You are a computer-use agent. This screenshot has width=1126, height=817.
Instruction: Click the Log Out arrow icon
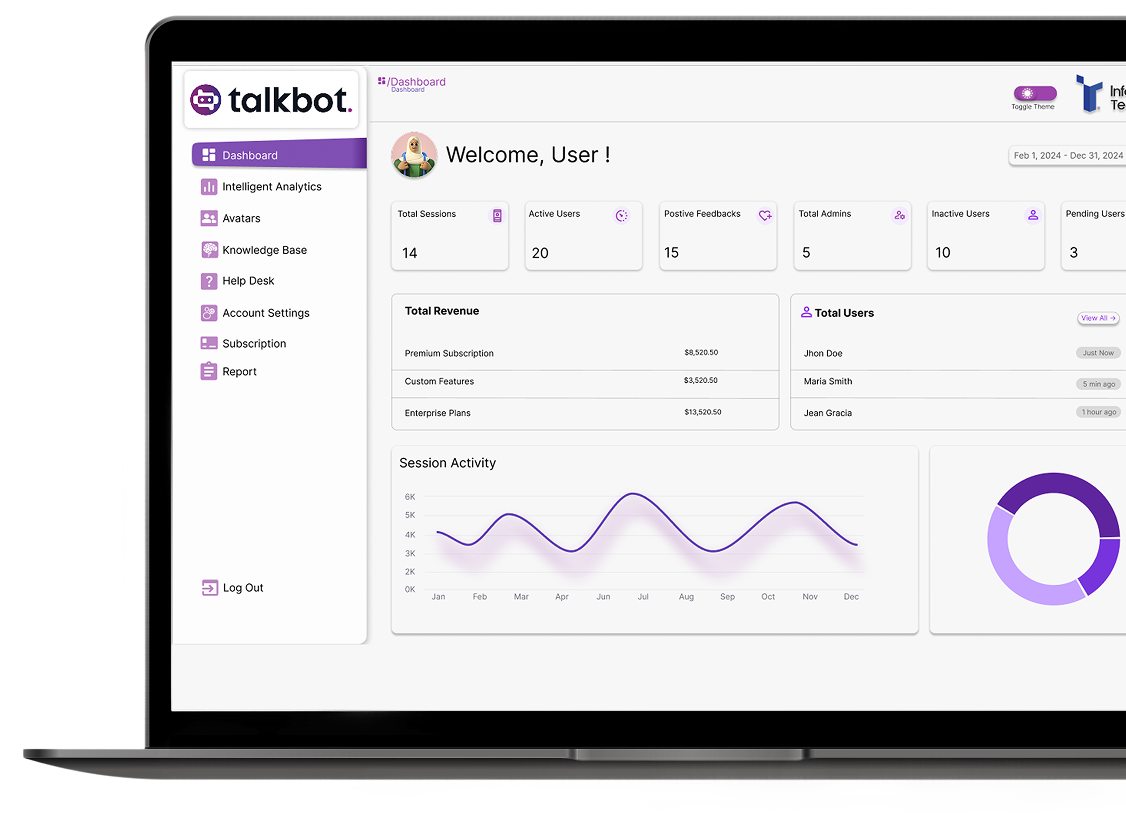pyautogui.click(x=210, y=588)
